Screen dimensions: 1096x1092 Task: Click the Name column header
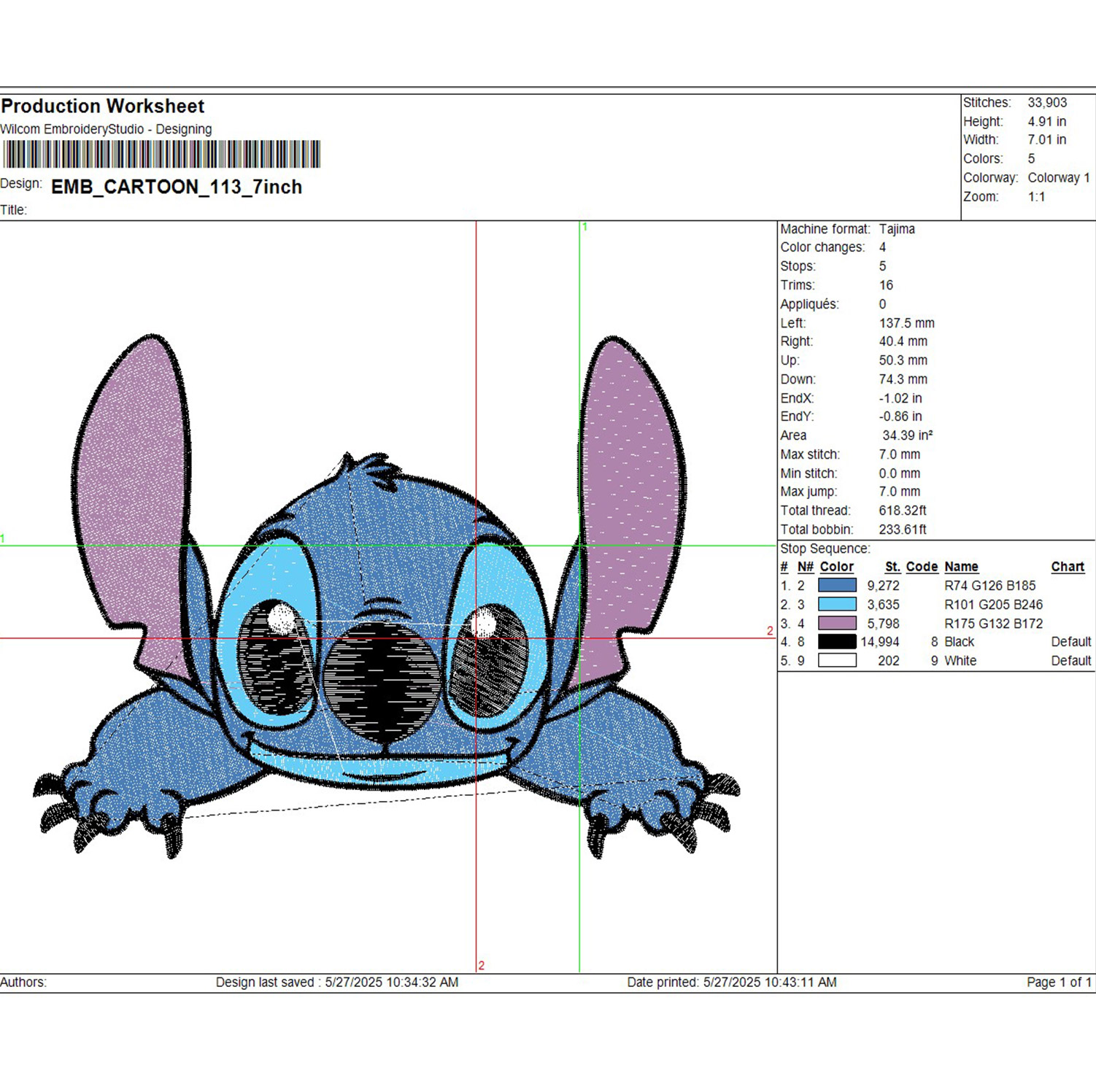961,567
